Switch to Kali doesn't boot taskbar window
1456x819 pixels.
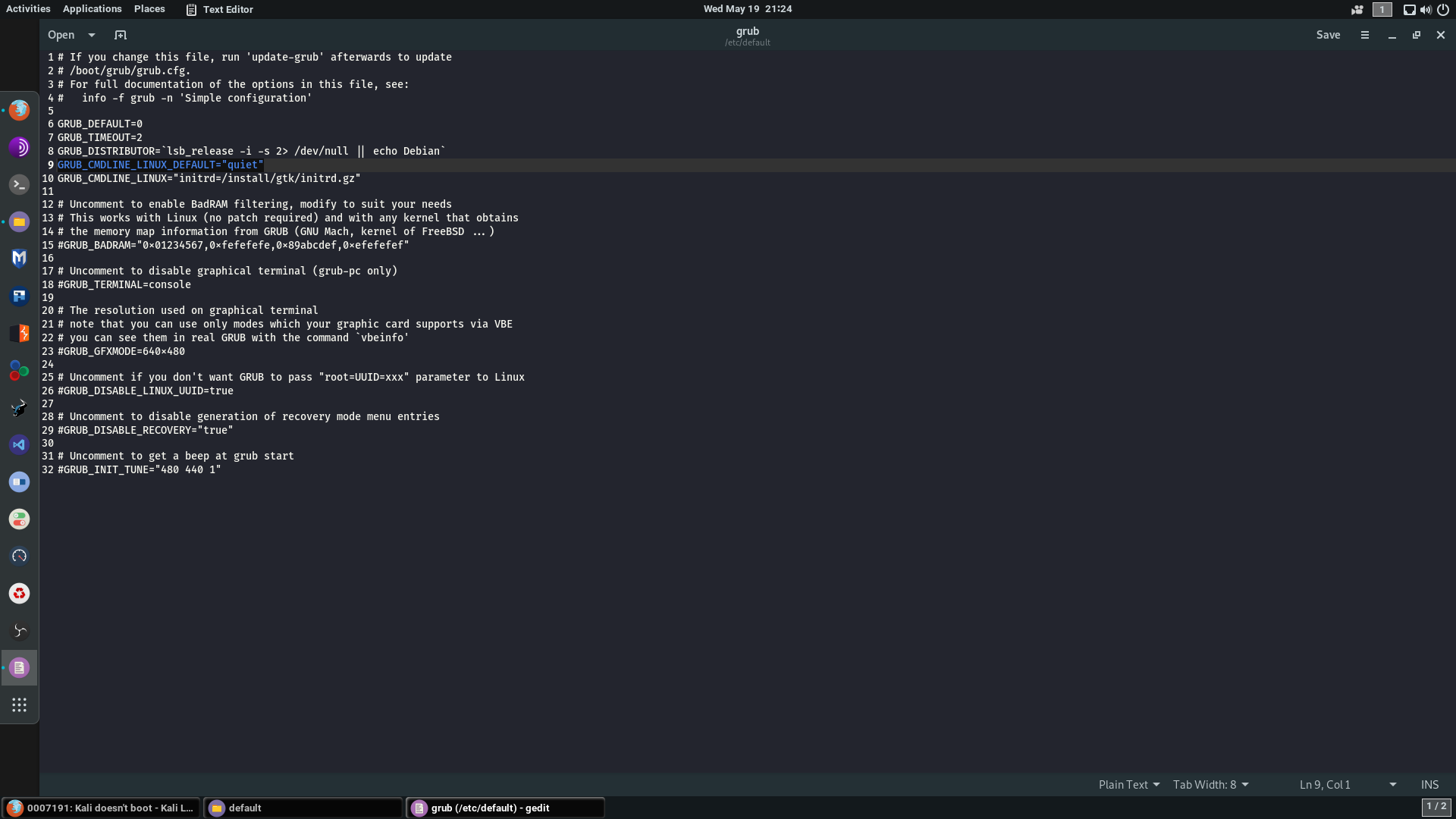pyautogui.click(x=101, y=808)
